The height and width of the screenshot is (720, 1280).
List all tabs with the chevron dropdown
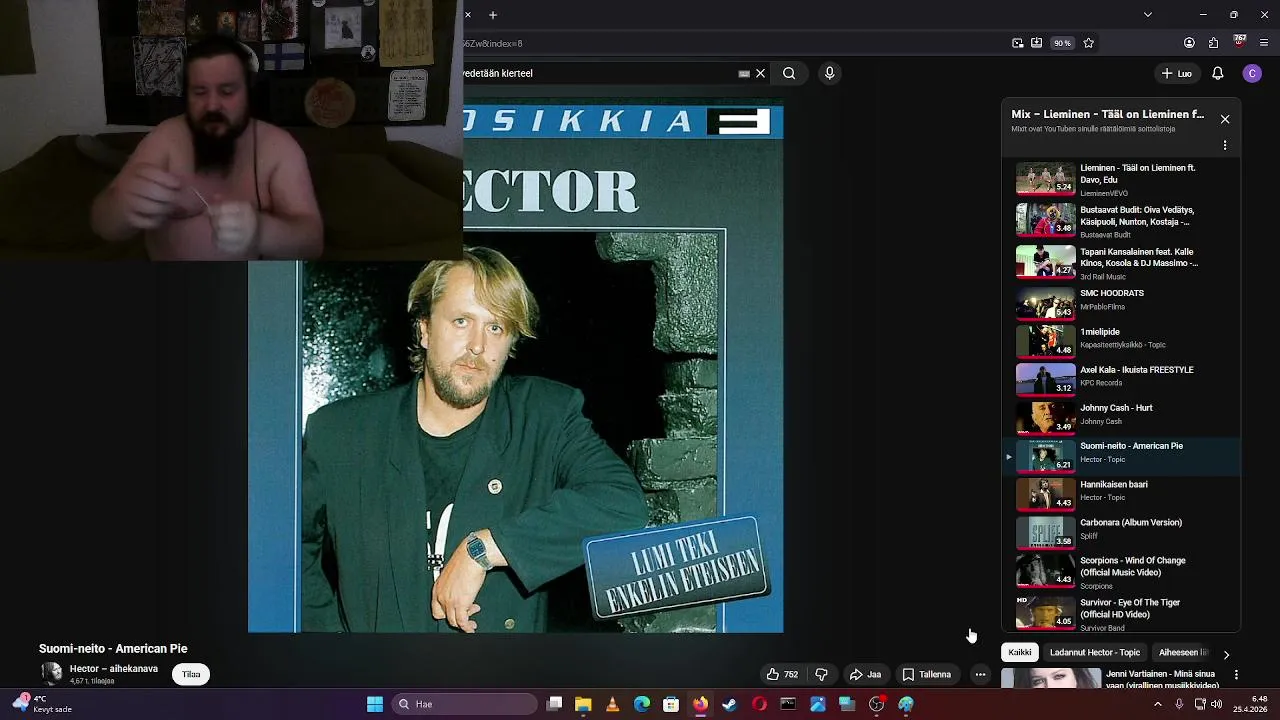pyautogui.click(x=1147, y=15)
